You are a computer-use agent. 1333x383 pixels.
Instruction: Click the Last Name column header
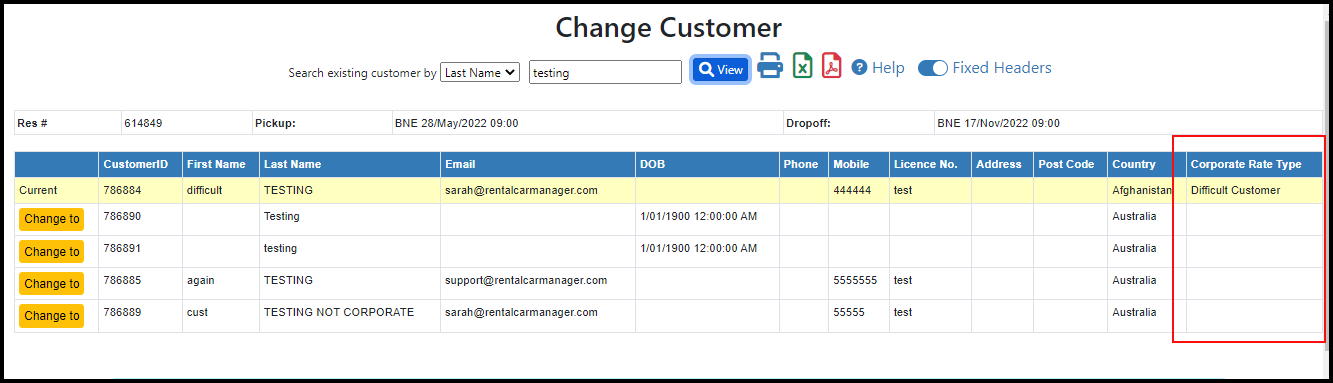pyautogui.click(x=292, y=164)
